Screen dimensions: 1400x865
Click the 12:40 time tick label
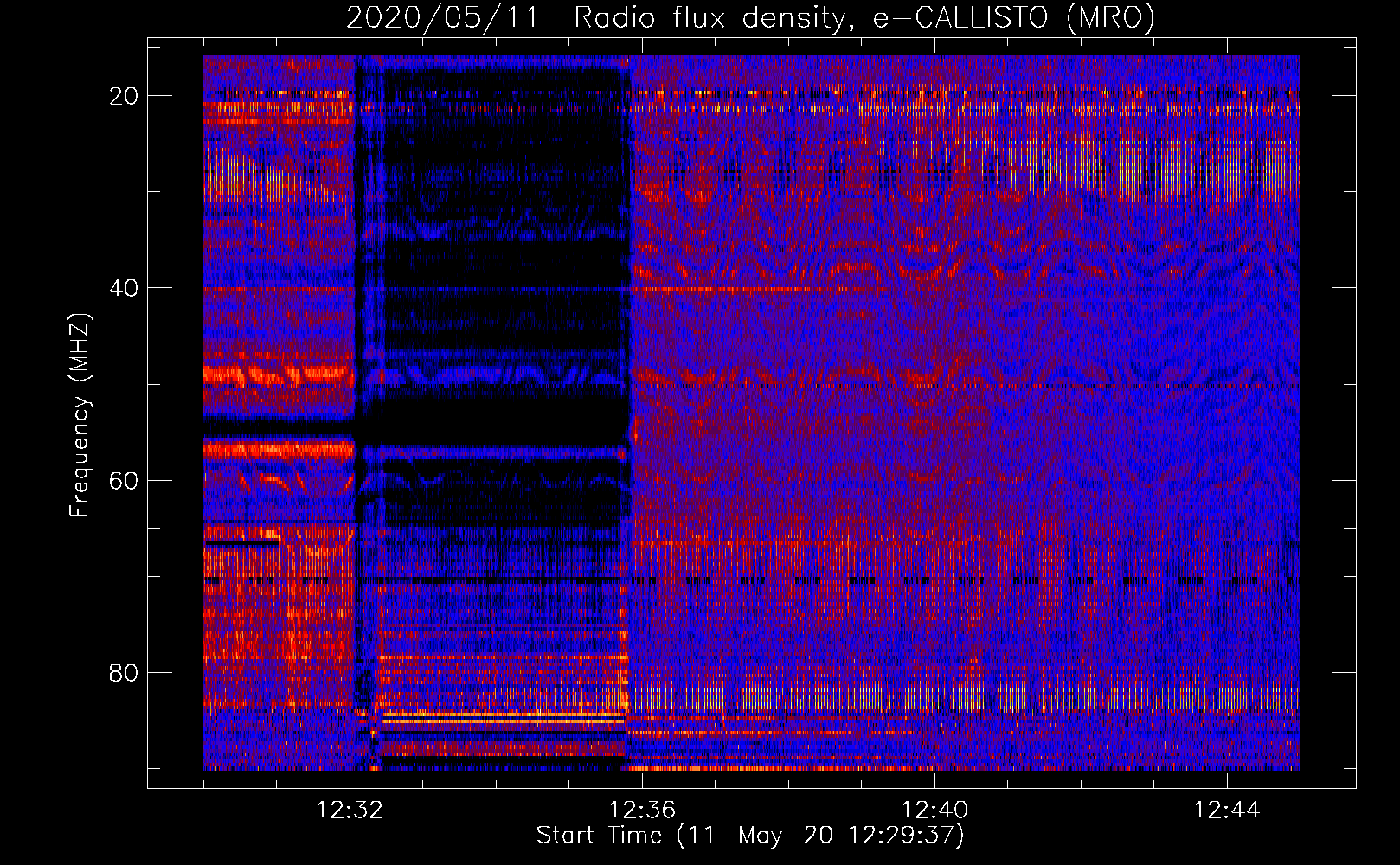coord(934,811)
